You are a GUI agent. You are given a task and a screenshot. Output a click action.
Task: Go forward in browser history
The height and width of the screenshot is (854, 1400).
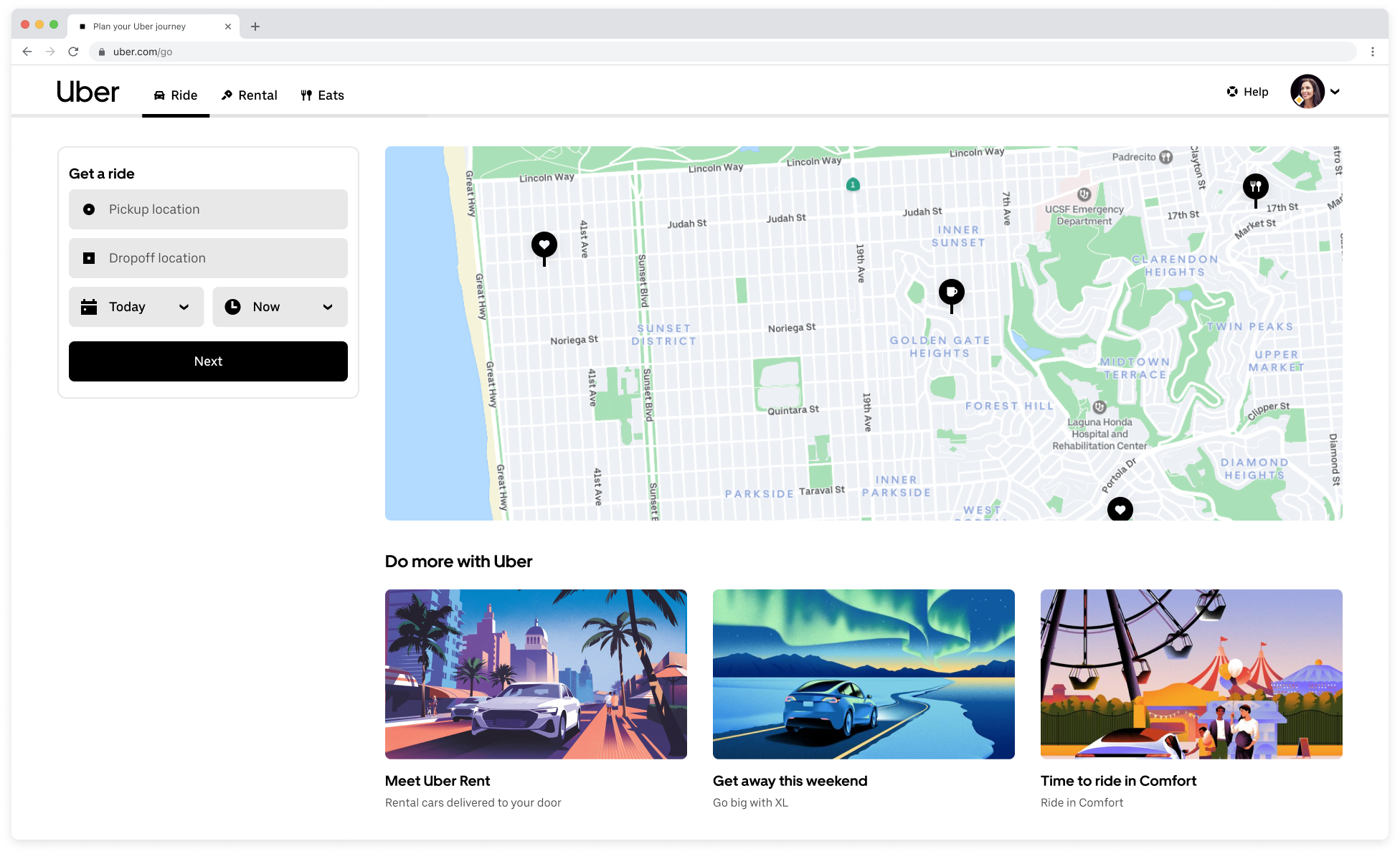tap(50, 52)
